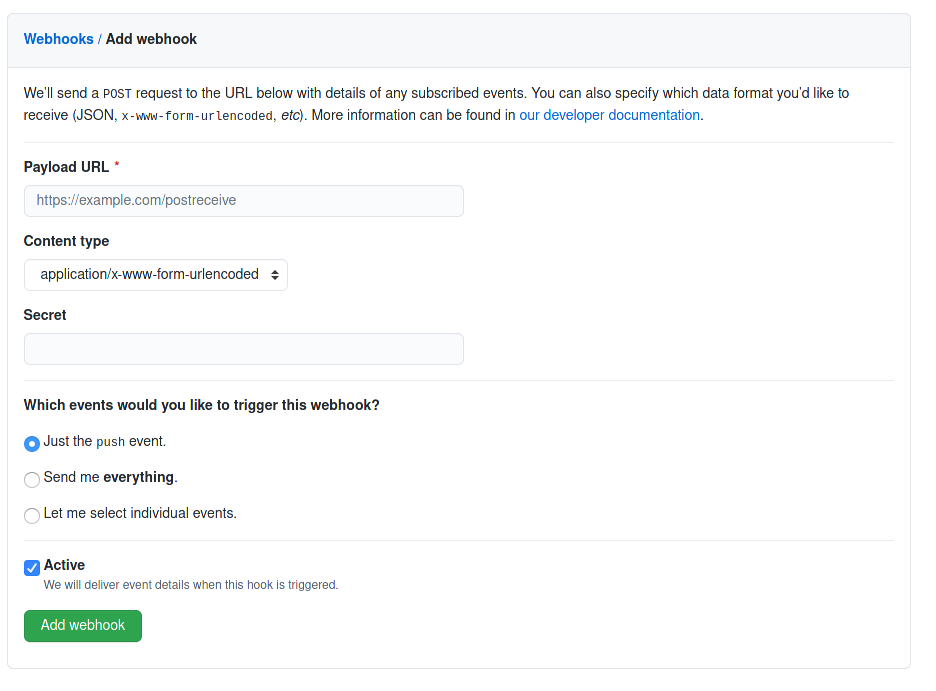Click the bold Active label text
The height and width of the screenshot is (691, 936).
(64, 565)
